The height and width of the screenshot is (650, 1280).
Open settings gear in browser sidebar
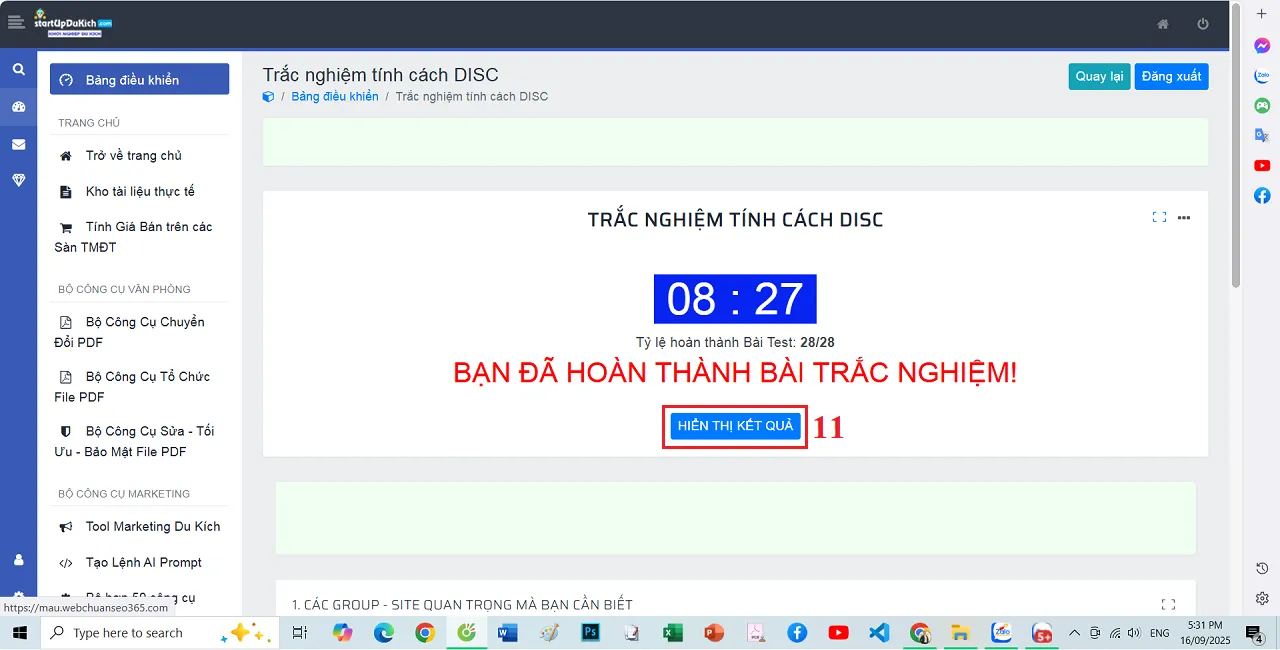click(x=1262, y=598)
